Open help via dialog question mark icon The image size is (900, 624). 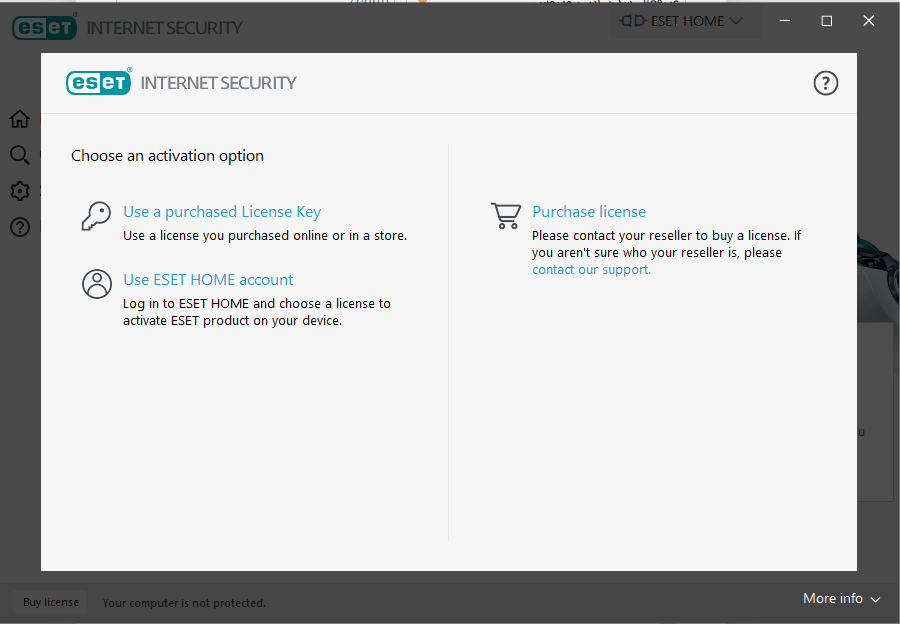(x=825, y=83)
